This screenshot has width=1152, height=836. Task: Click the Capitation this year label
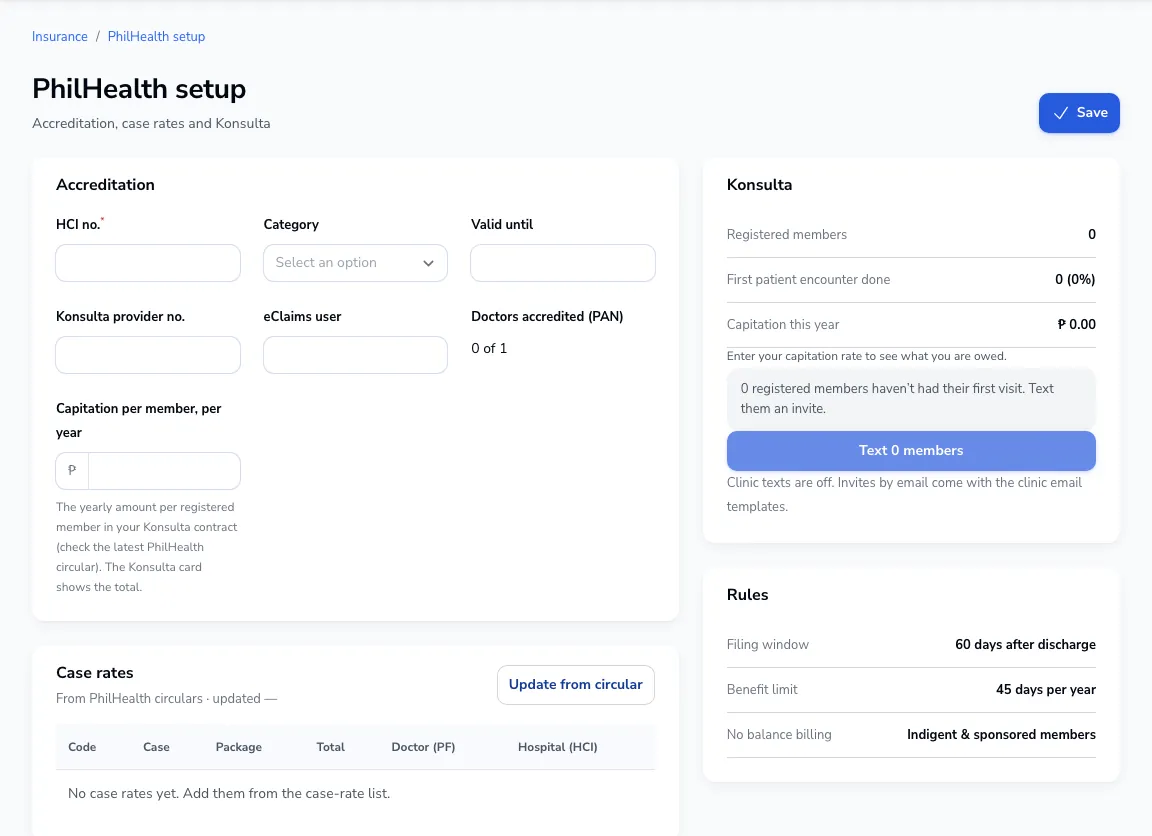click(x=782, y=324)
